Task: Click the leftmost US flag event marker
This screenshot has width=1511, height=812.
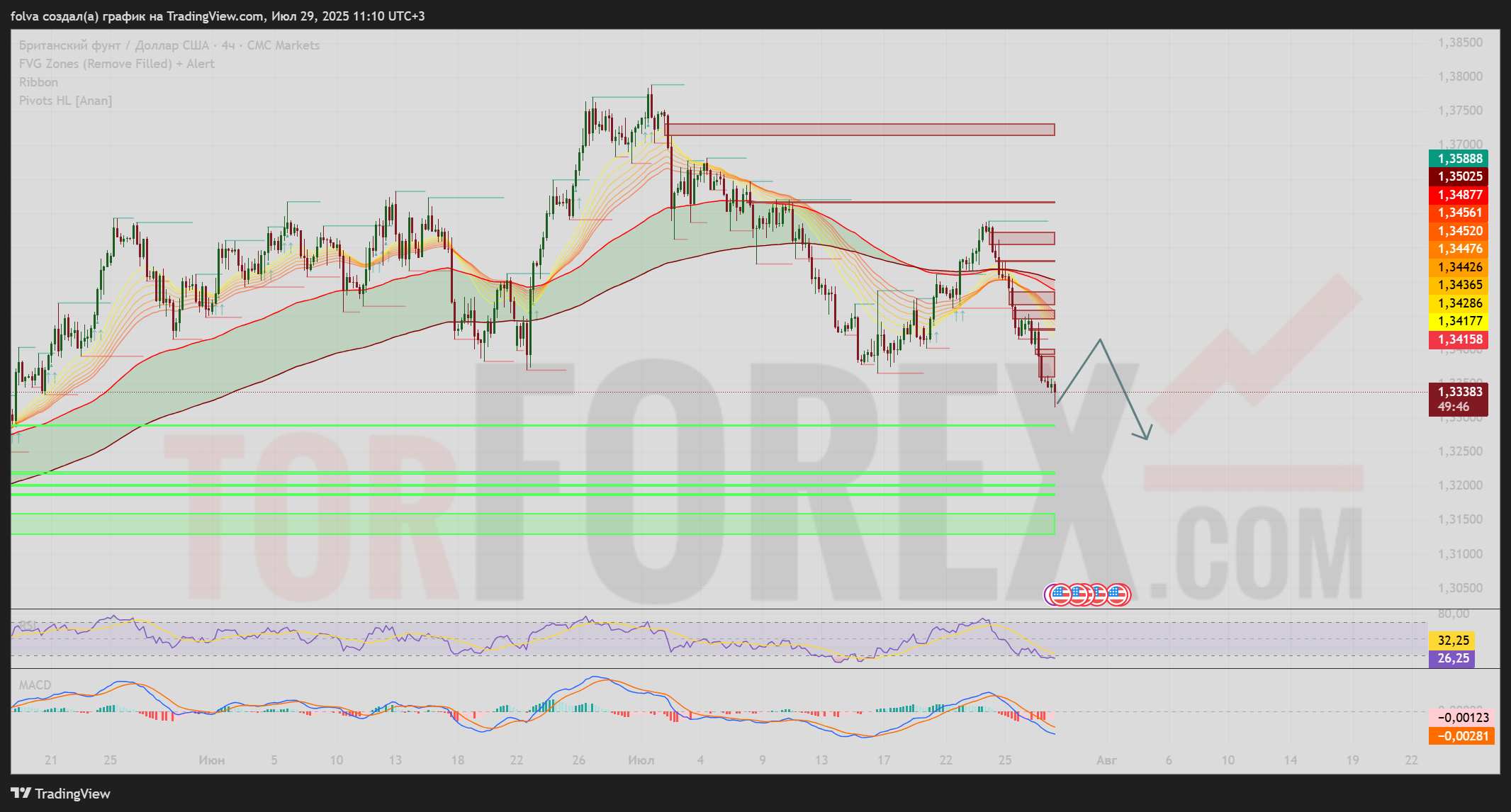Action: 1059,595
